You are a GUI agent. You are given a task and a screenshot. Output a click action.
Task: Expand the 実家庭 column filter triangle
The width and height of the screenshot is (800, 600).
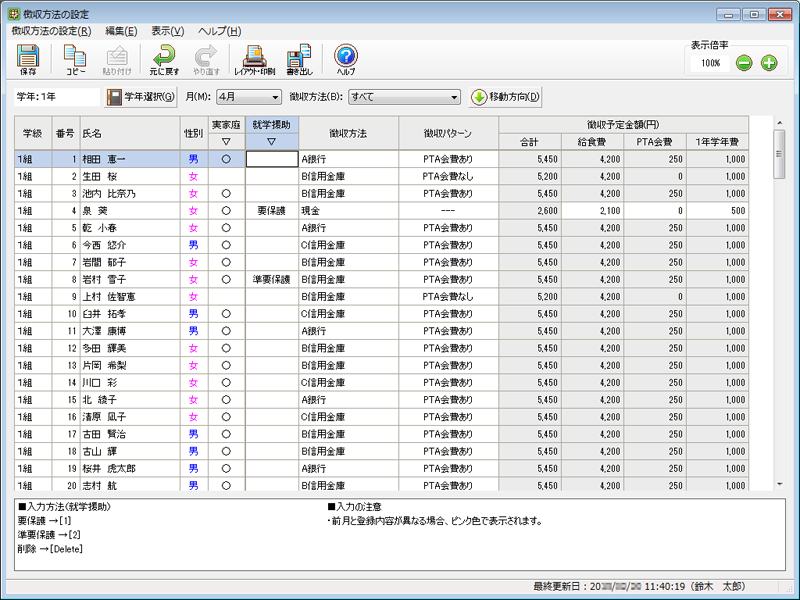[x=227, y=142]
